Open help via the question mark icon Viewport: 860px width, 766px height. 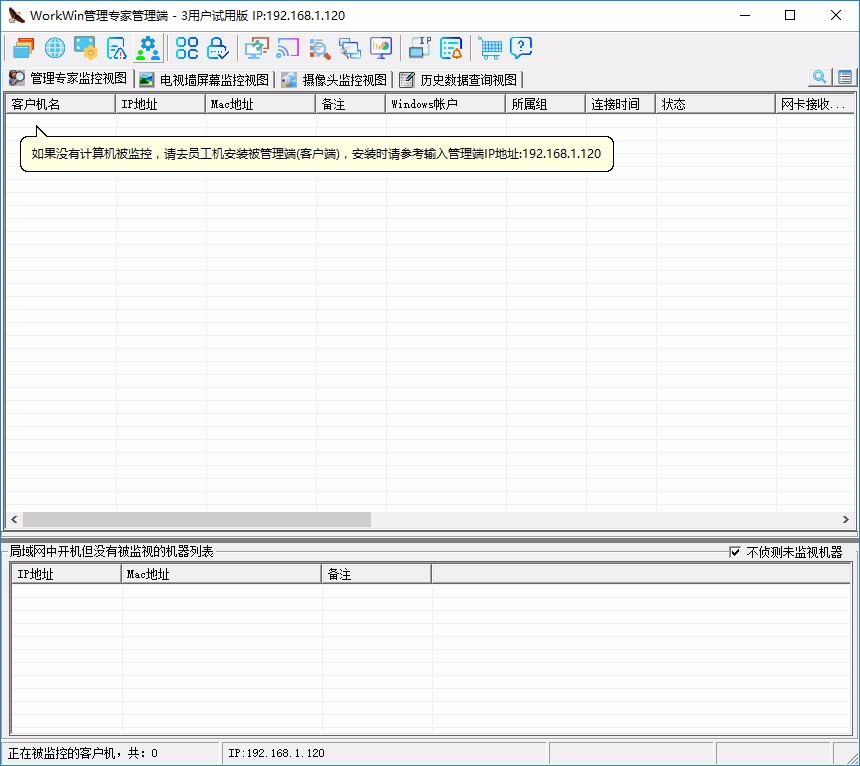tap(521, 47)
